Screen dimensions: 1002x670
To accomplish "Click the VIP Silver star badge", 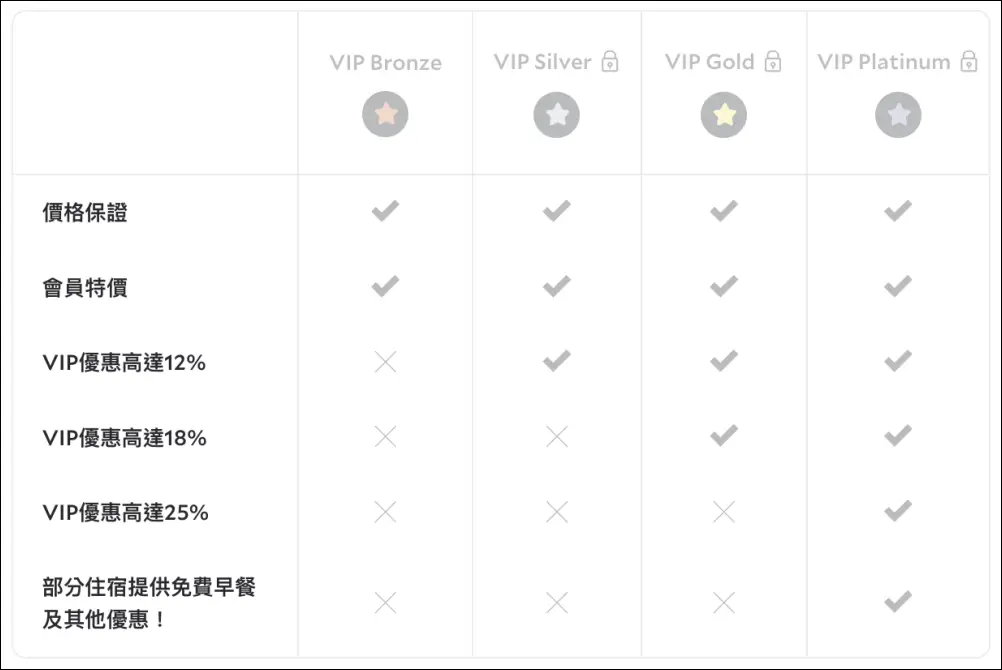I will [x=557, y=114].
